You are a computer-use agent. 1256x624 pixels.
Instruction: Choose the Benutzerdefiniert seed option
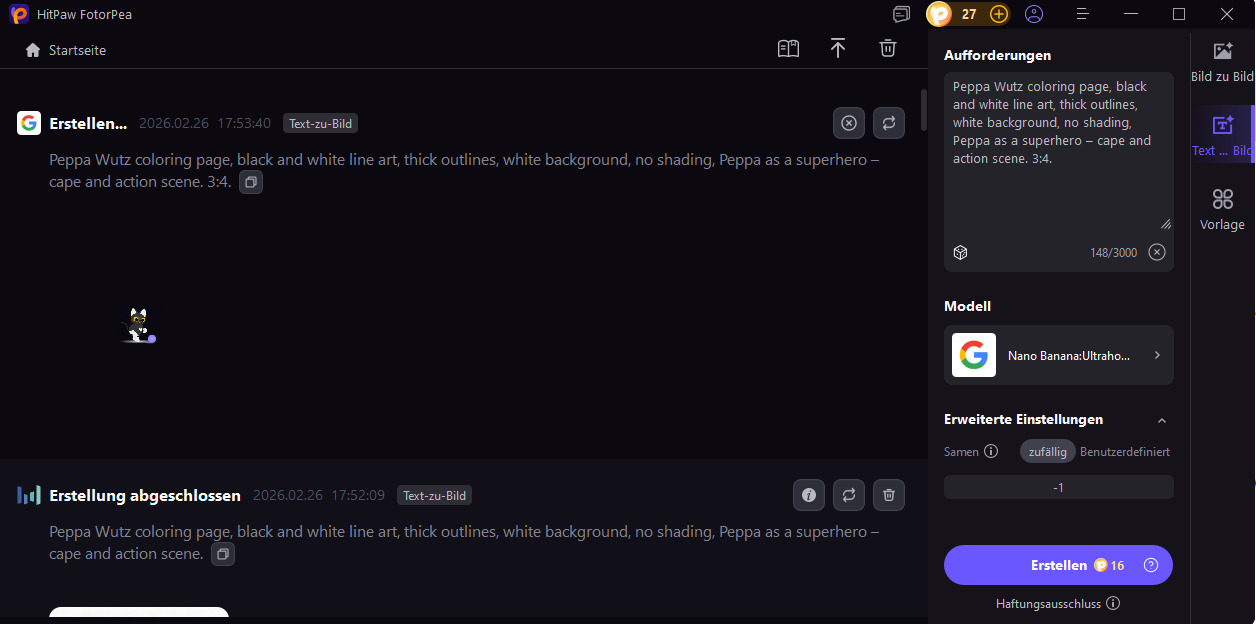[1125, 452]
